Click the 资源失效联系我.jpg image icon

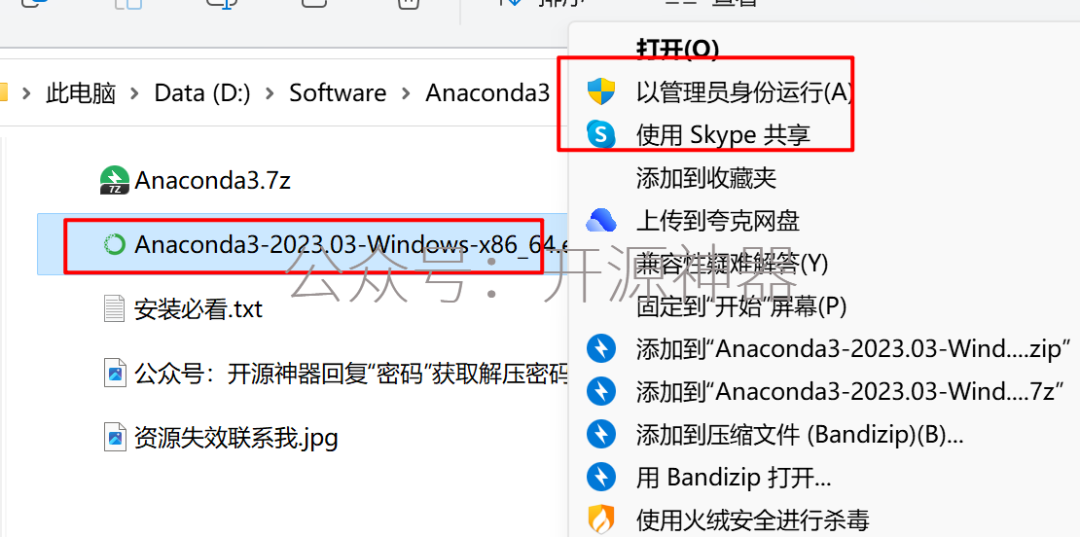pos(114,436)
